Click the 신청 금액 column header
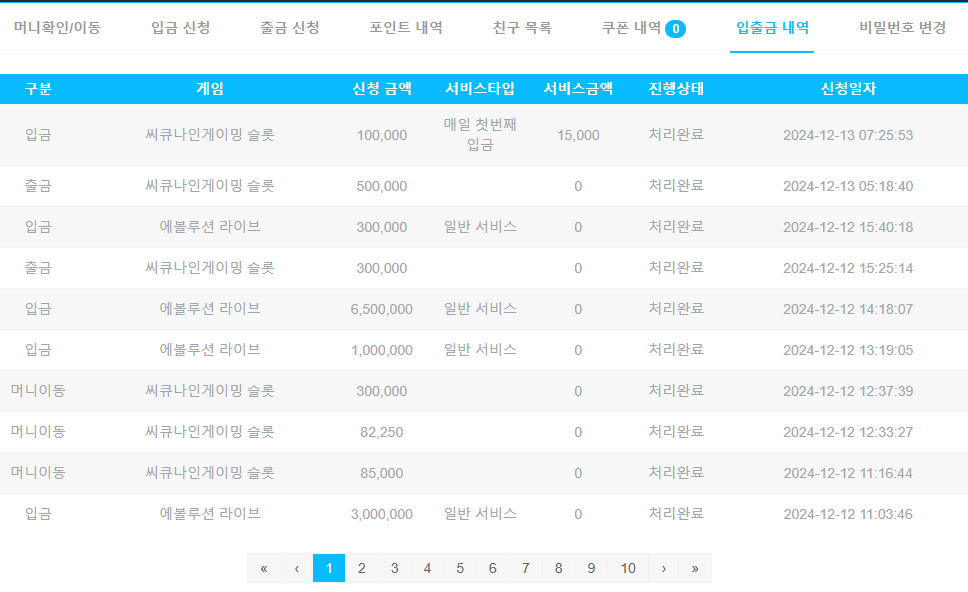968x592 pixels. click(382, 89)
